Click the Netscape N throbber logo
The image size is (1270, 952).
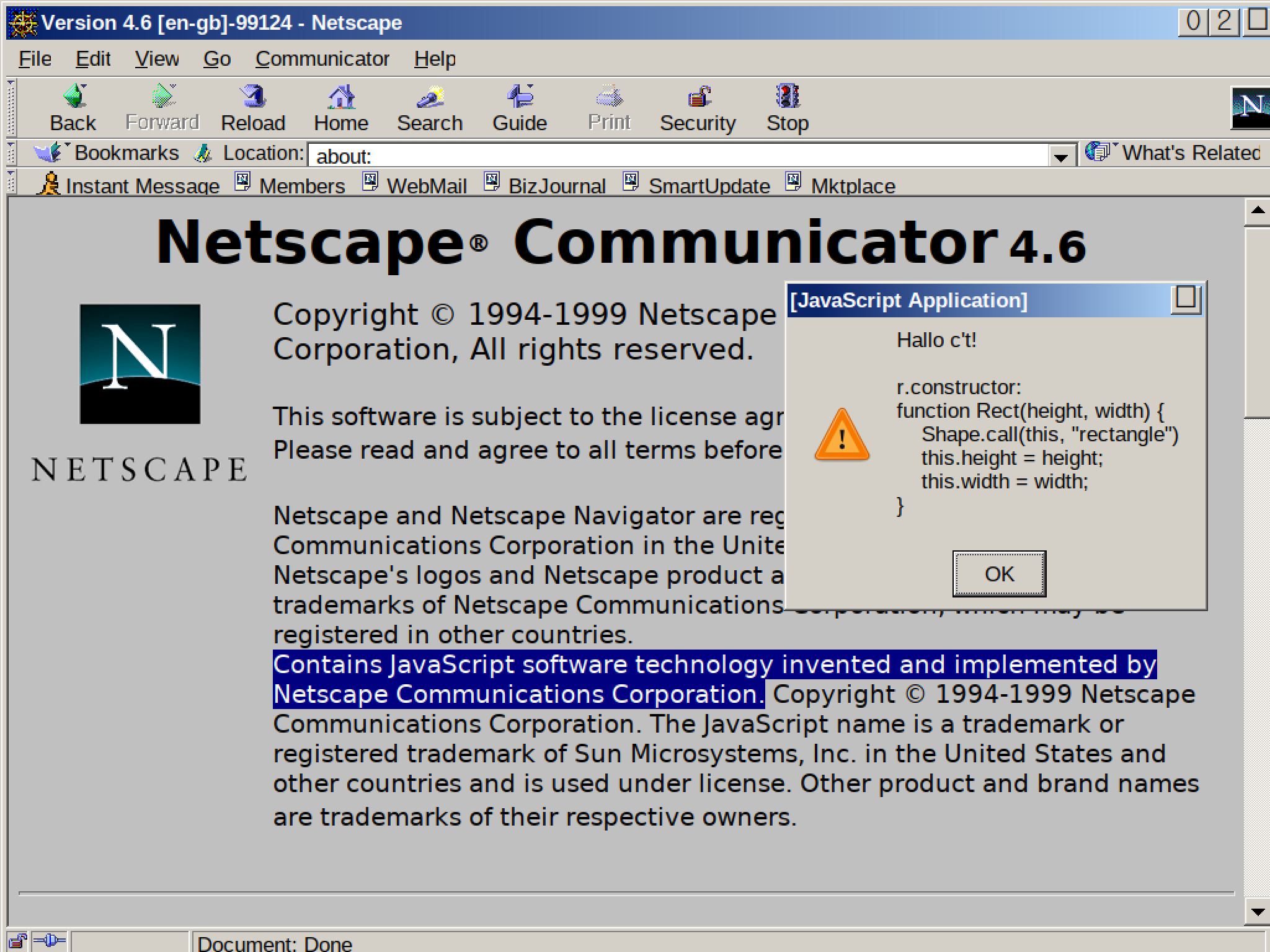click(x=1250, y=107)
